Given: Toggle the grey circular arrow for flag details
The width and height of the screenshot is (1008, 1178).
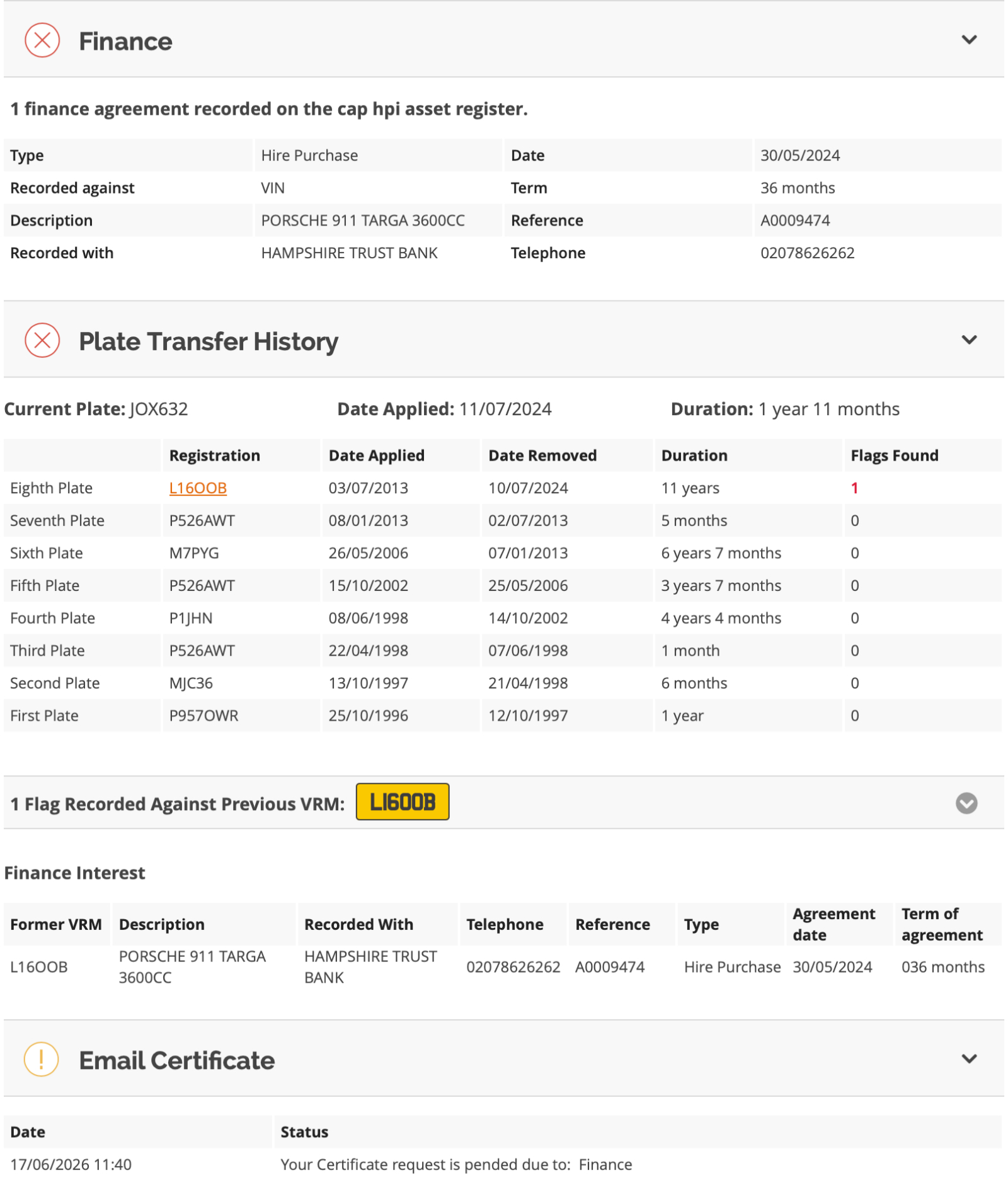Looking at the screenshot, I should coord(966,803).
